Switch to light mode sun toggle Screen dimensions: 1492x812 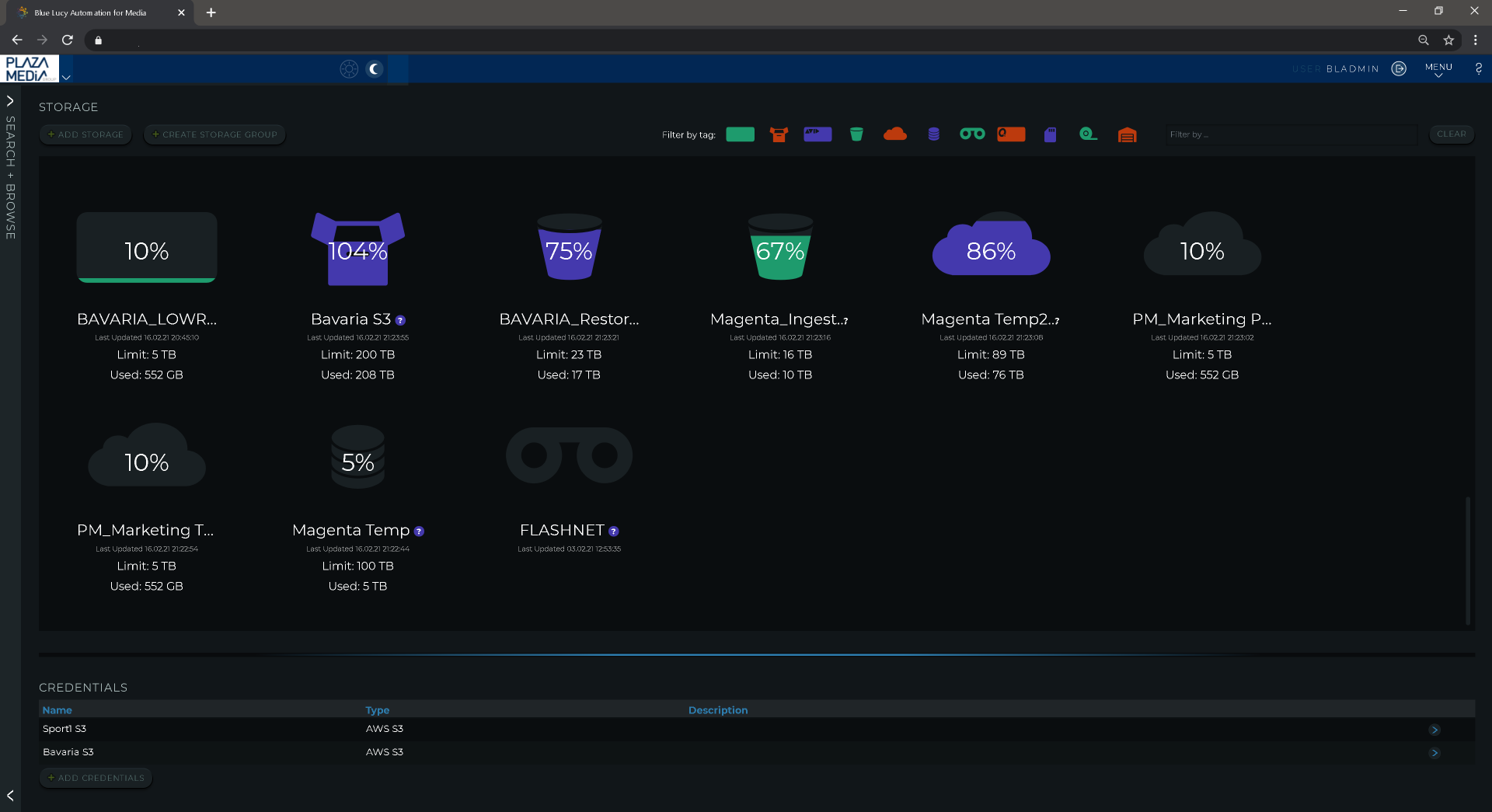(x=349, y=69)
